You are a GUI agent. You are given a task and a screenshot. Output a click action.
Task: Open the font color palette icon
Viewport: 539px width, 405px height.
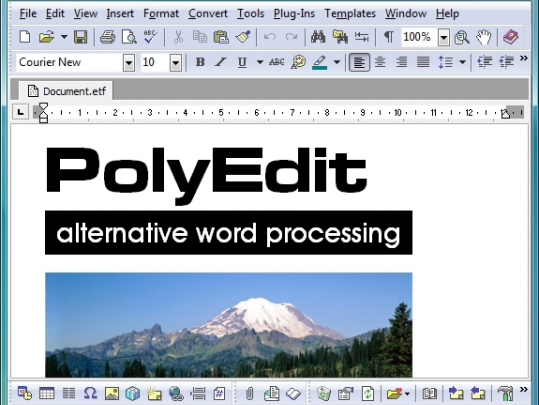[298, 62]
